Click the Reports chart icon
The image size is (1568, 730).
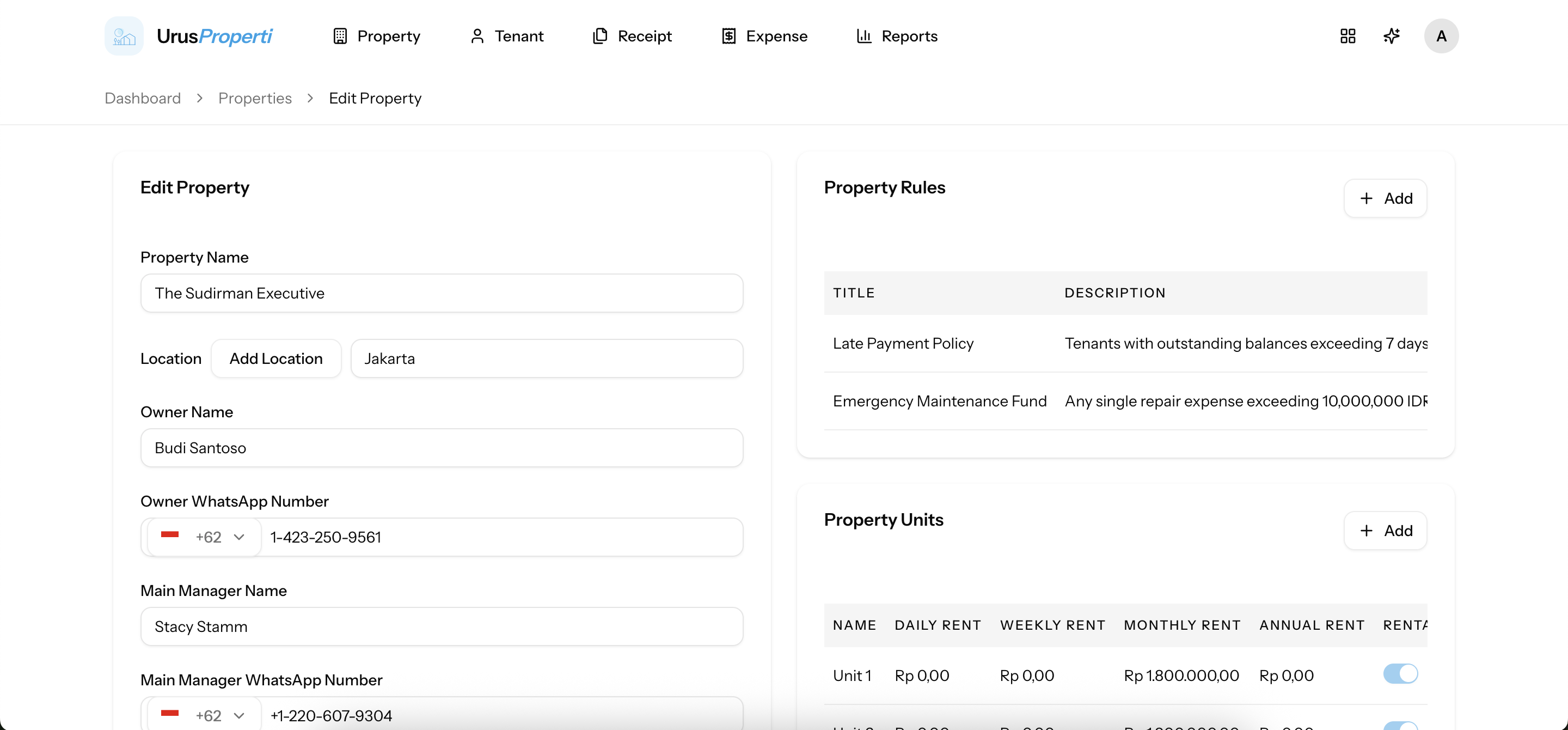(863, 36)
